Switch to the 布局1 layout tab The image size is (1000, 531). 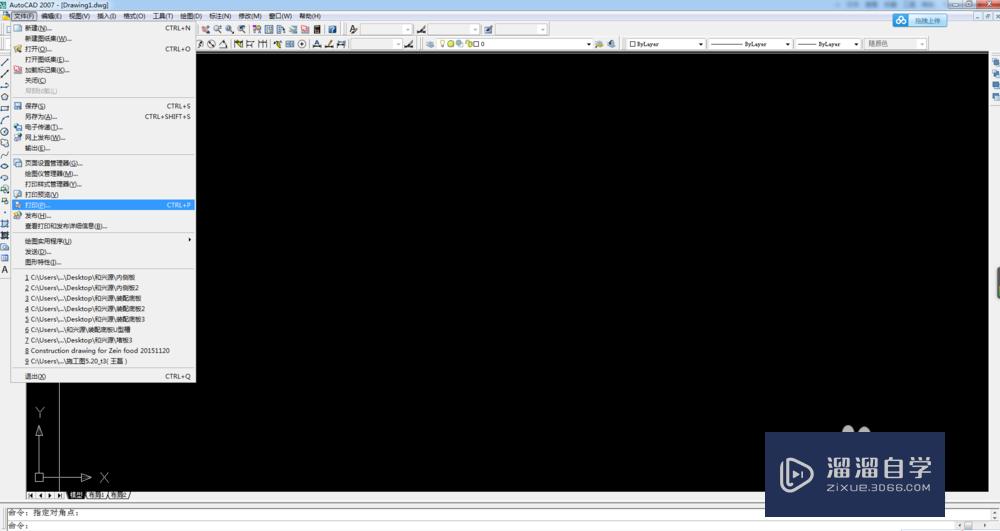click(x=96, y=495)
